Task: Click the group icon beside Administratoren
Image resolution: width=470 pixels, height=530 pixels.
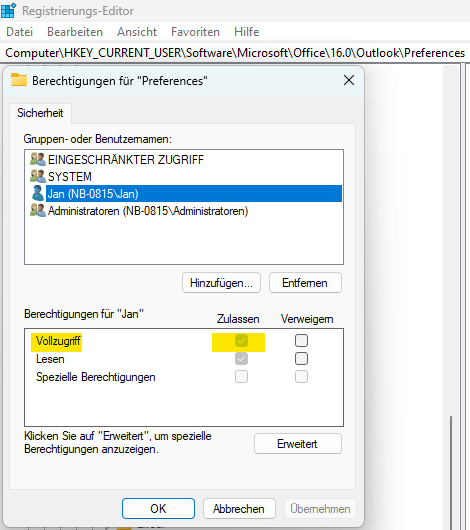Action: pyautogui.click(x=38, y=211)
